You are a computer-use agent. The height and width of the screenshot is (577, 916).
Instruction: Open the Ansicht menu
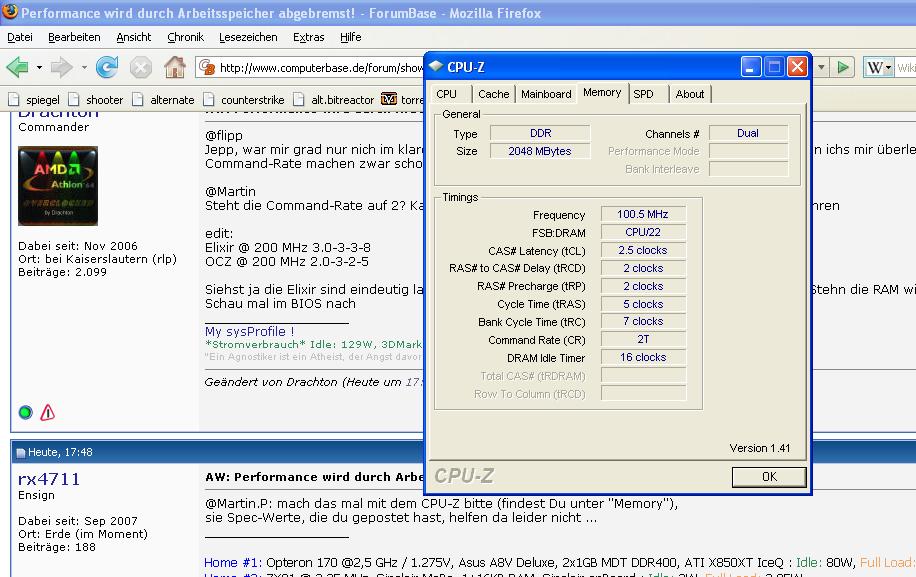coord(134,37)
